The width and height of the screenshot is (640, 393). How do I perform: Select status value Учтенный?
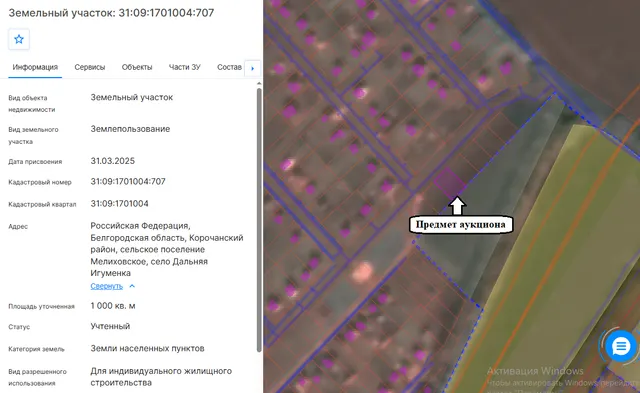tap(110, 326)
